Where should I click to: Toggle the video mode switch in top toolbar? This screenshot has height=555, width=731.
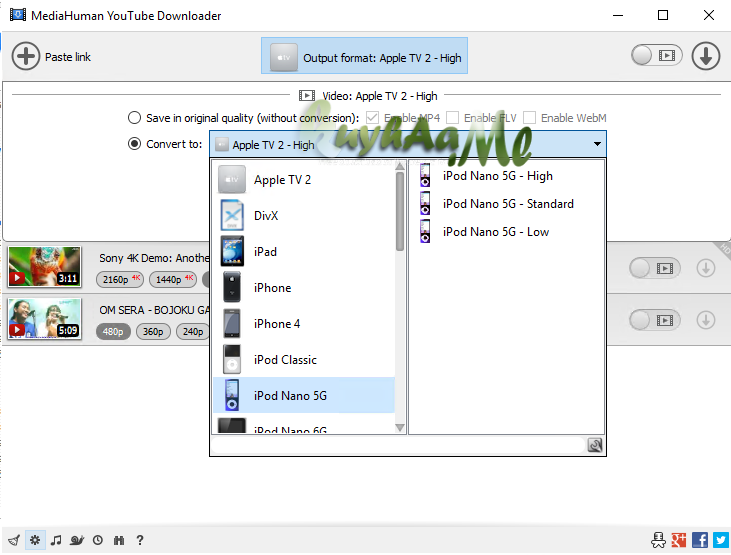(x=656, y=56)
